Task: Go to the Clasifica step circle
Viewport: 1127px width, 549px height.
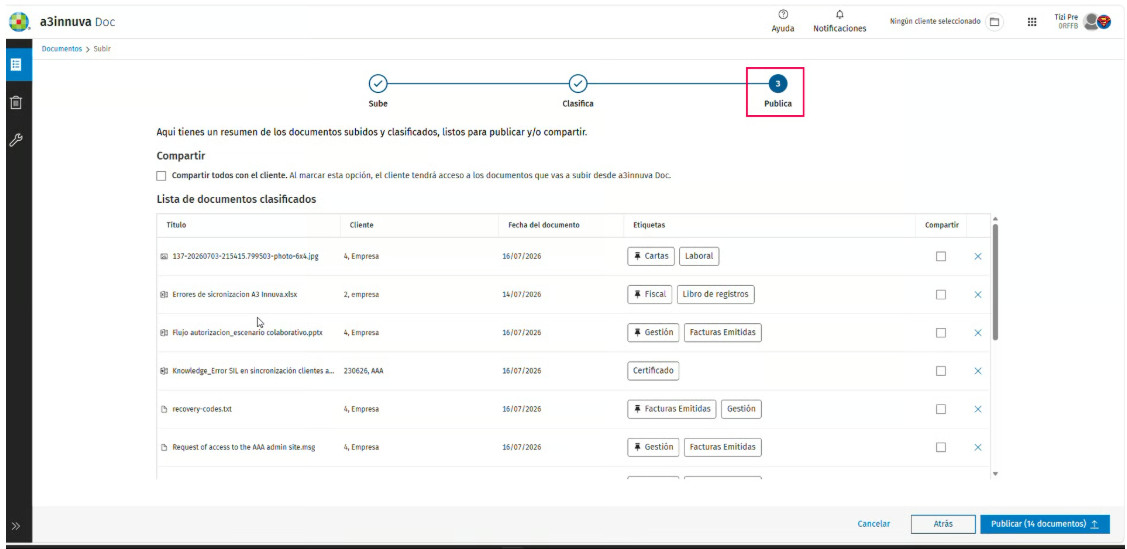Action: [578, 84]
